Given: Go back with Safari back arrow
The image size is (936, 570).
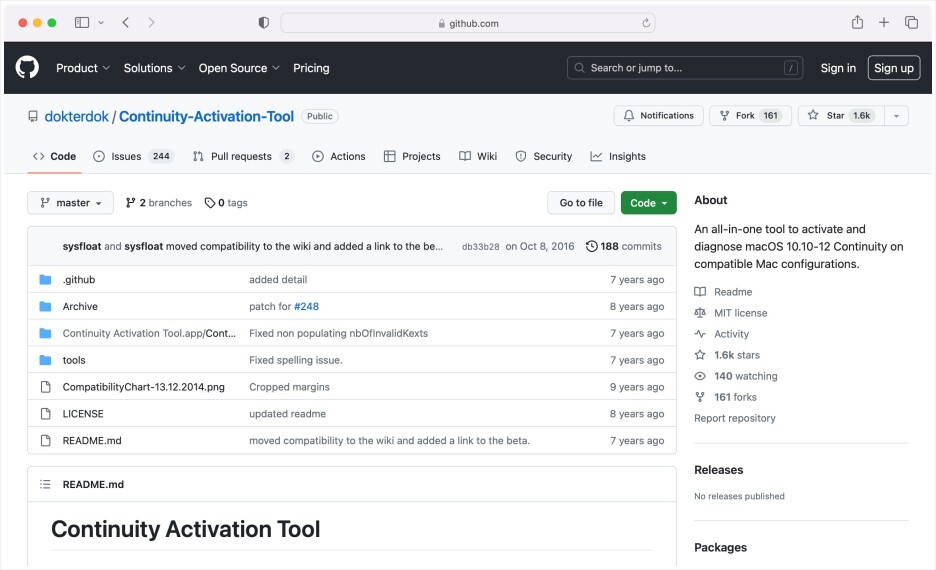Looking at the screenshot, I should pyautogui.click(x=125, y=23).
